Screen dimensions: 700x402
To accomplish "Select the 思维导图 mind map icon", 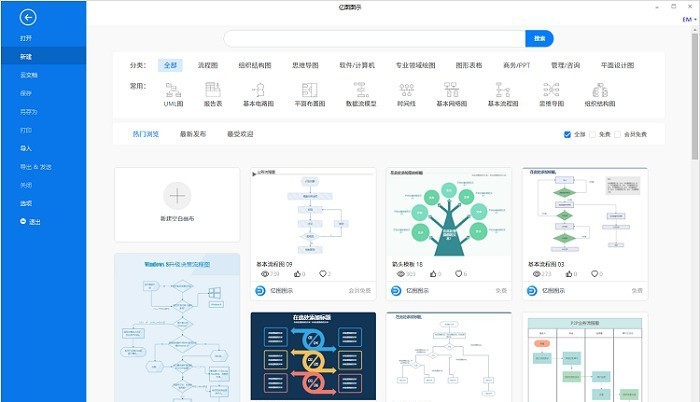I will tap(551, 90).
